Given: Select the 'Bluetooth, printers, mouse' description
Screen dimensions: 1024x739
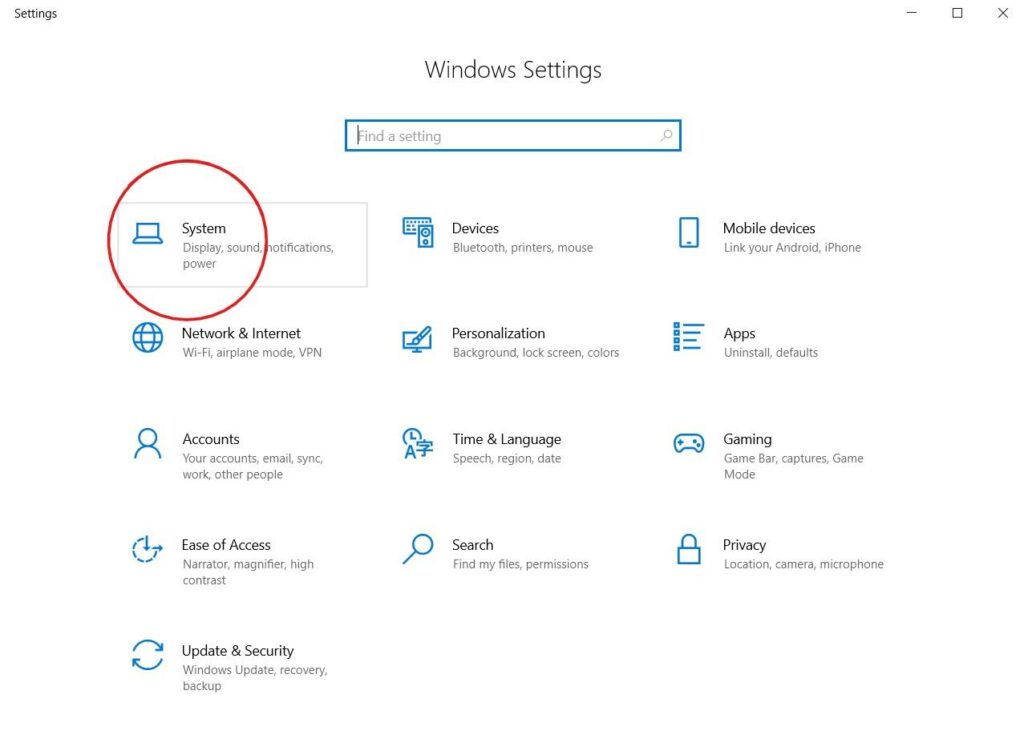Looking at the screenshot, I should pyautogui.click(x=523, y=248).
